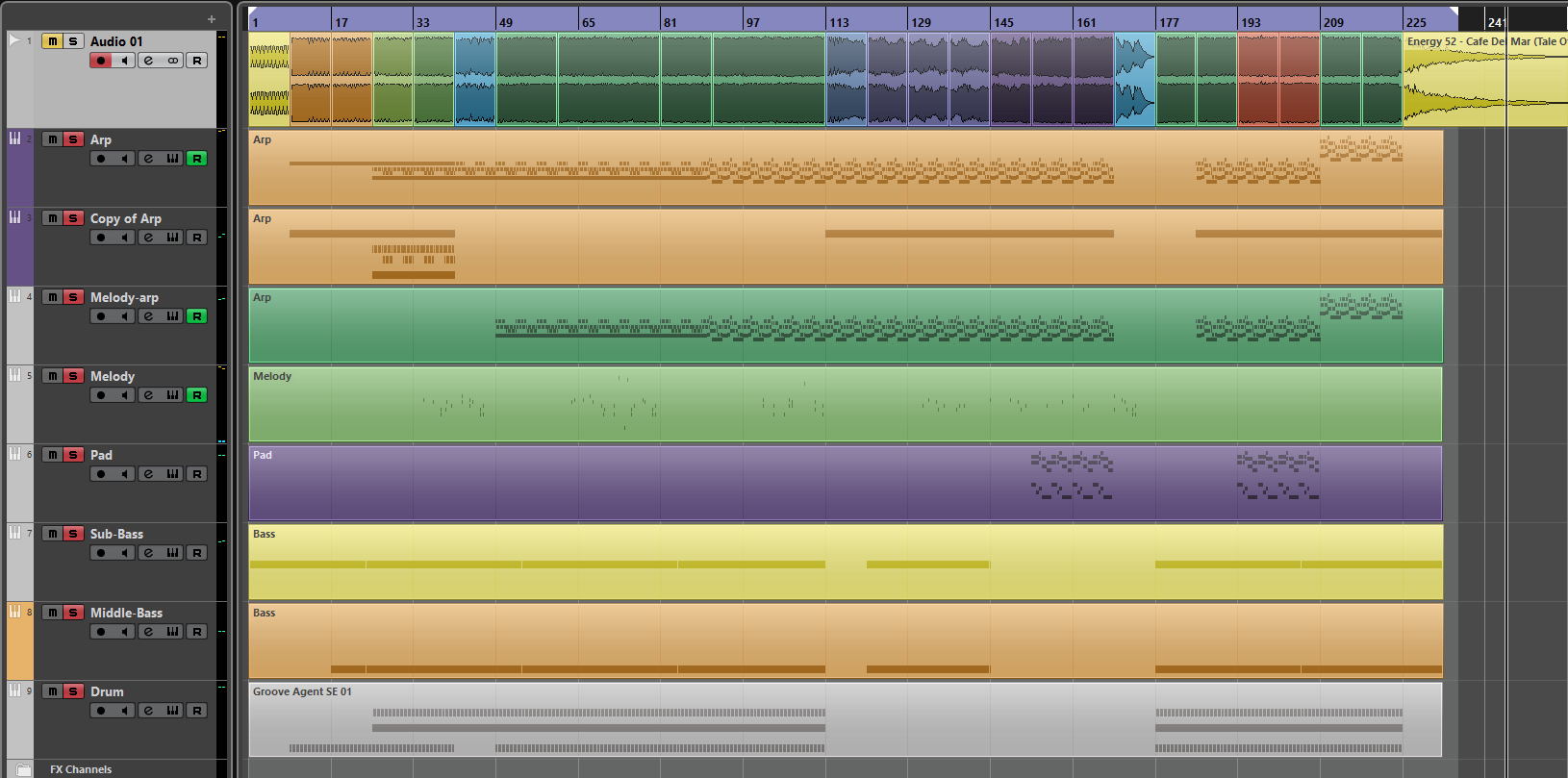Select the Melody-arp track name
The image size is (1568, 778).
click(124, 297)
